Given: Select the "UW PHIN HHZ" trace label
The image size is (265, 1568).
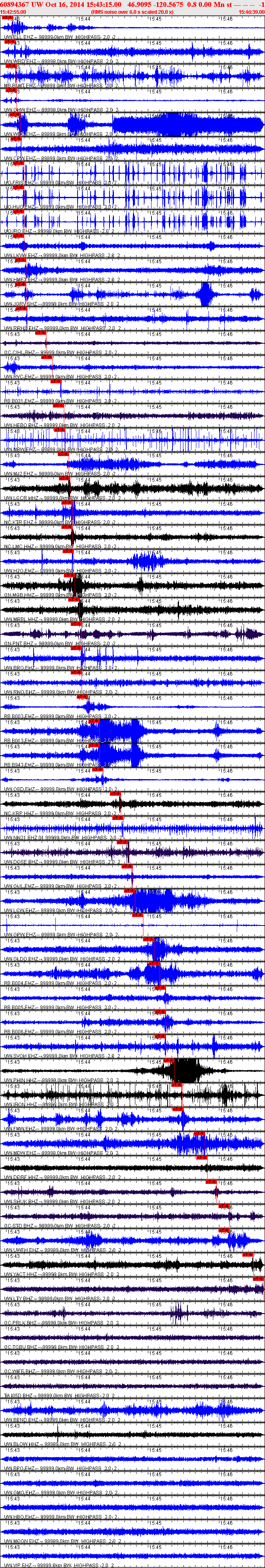Looking at the screenshot, I should (61, 1081).
